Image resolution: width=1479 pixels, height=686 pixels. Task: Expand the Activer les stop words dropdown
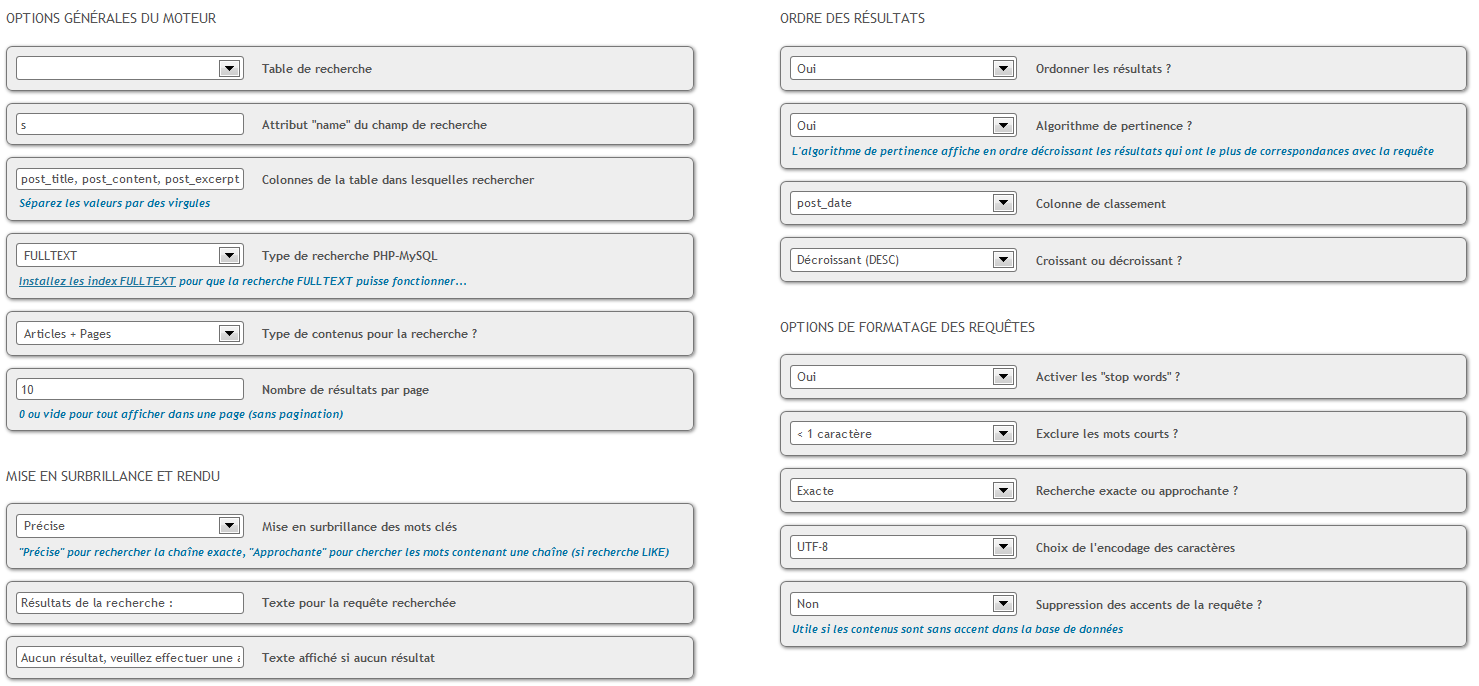click(x=903, y=377)
